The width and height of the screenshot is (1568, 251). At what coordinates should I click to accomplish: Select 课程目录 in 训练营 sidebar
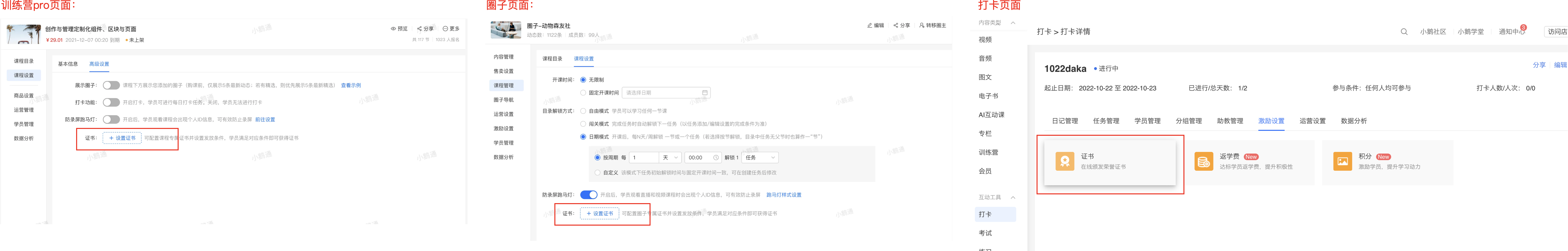tap(24, 61)
